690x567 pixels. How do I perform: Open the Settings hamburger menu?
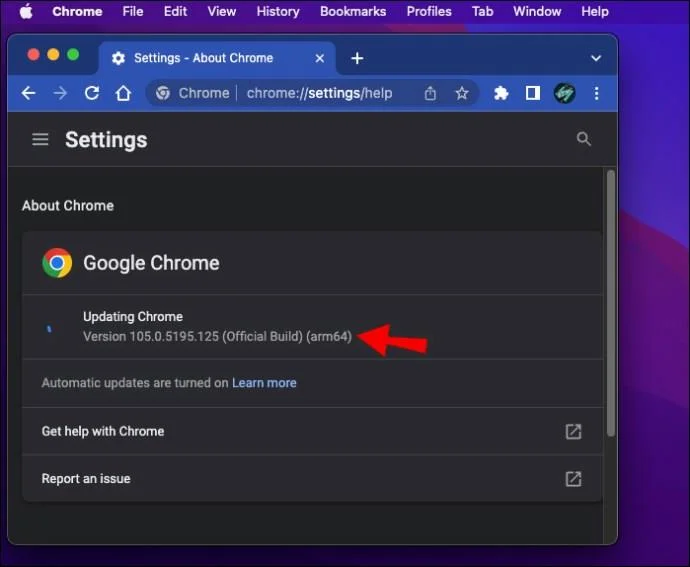40,140
